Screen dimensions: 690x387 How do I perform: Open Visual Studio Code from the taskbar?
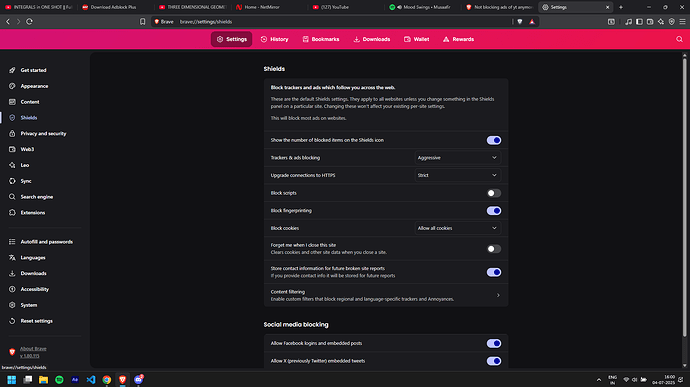[x=91, y=380]
